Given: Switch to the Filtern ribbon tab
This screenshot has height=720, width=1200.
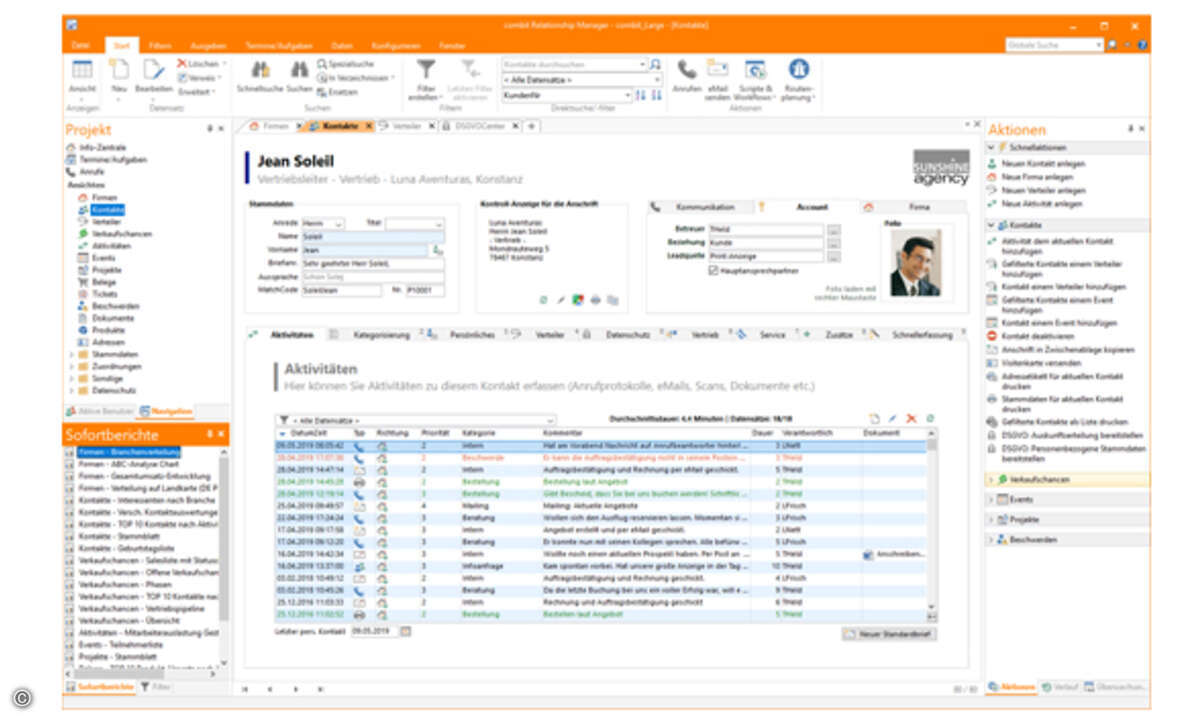Looking at the screenshot, I should tap(159, 45).
